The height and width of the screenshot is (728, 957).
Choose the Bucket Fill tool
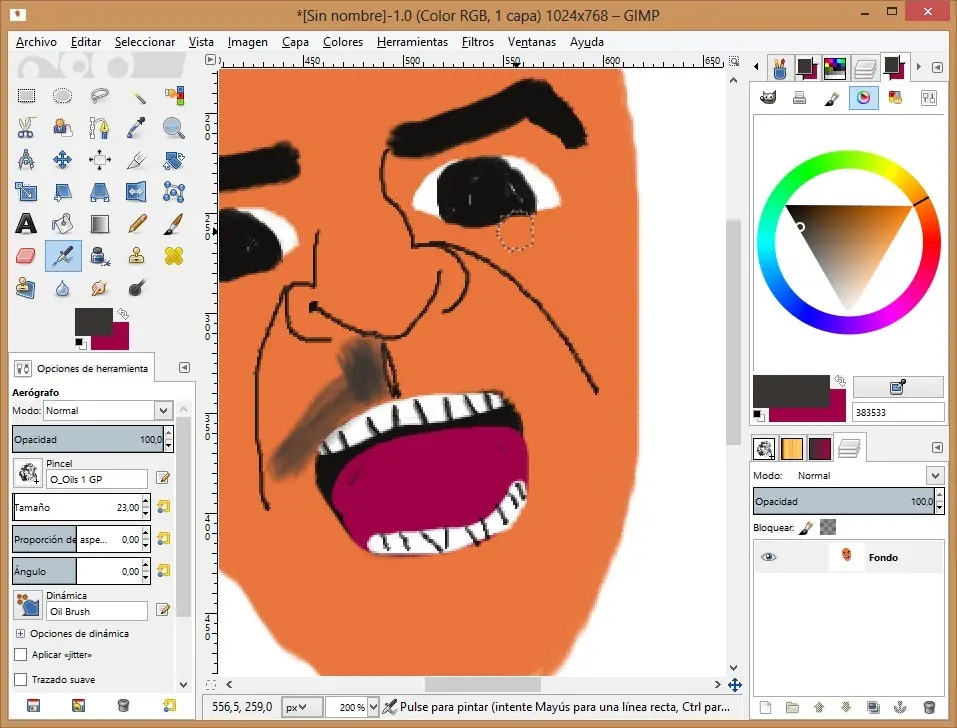pos(63,224)
